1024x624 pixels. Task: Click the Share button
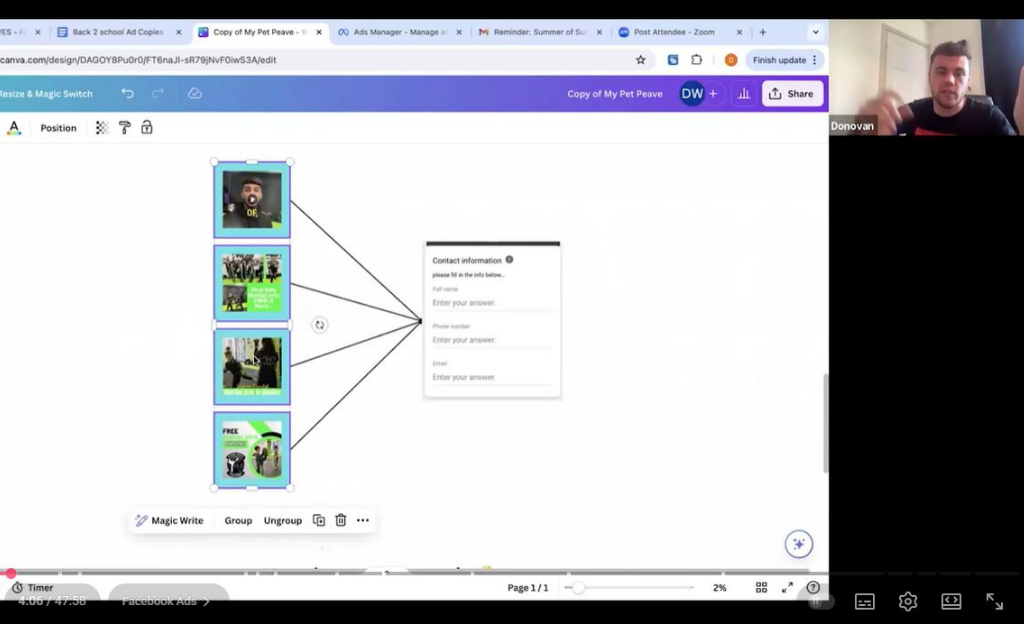pyautogui.click(x=792, y=94)
